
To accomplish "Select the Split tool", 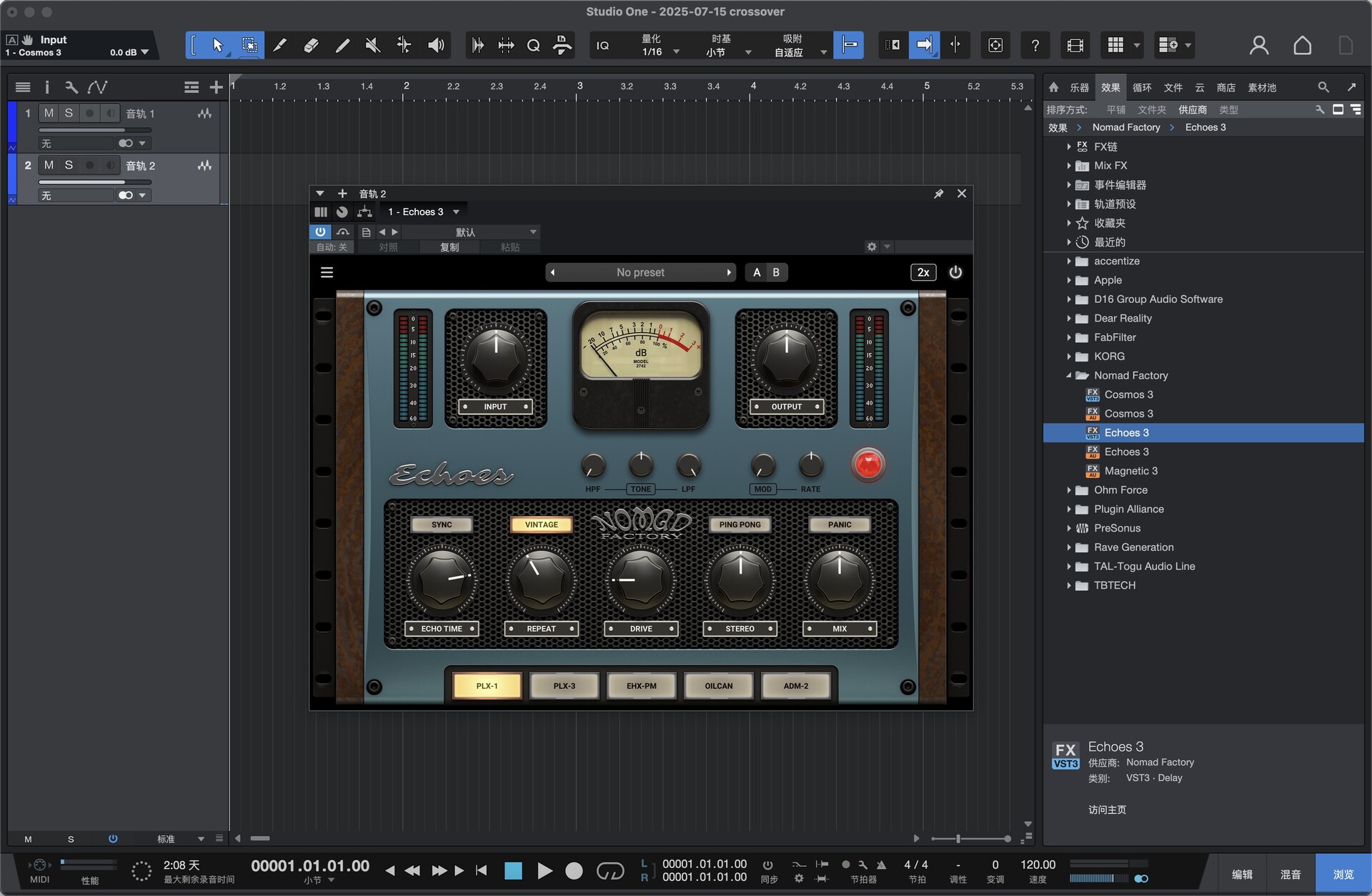I will [280, 46].
